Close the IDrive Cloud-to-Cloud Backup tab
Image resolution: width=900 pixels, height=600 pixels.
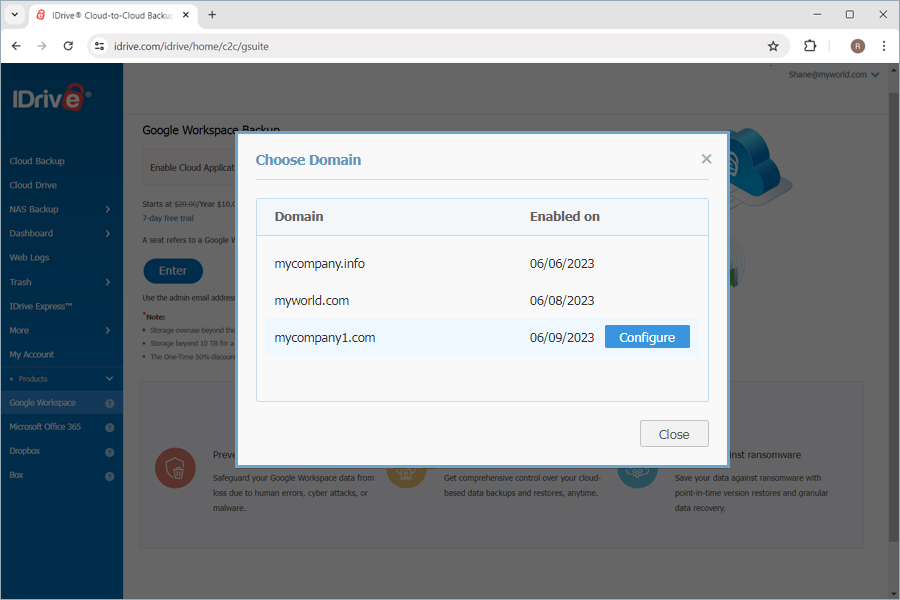coord(185,15)
